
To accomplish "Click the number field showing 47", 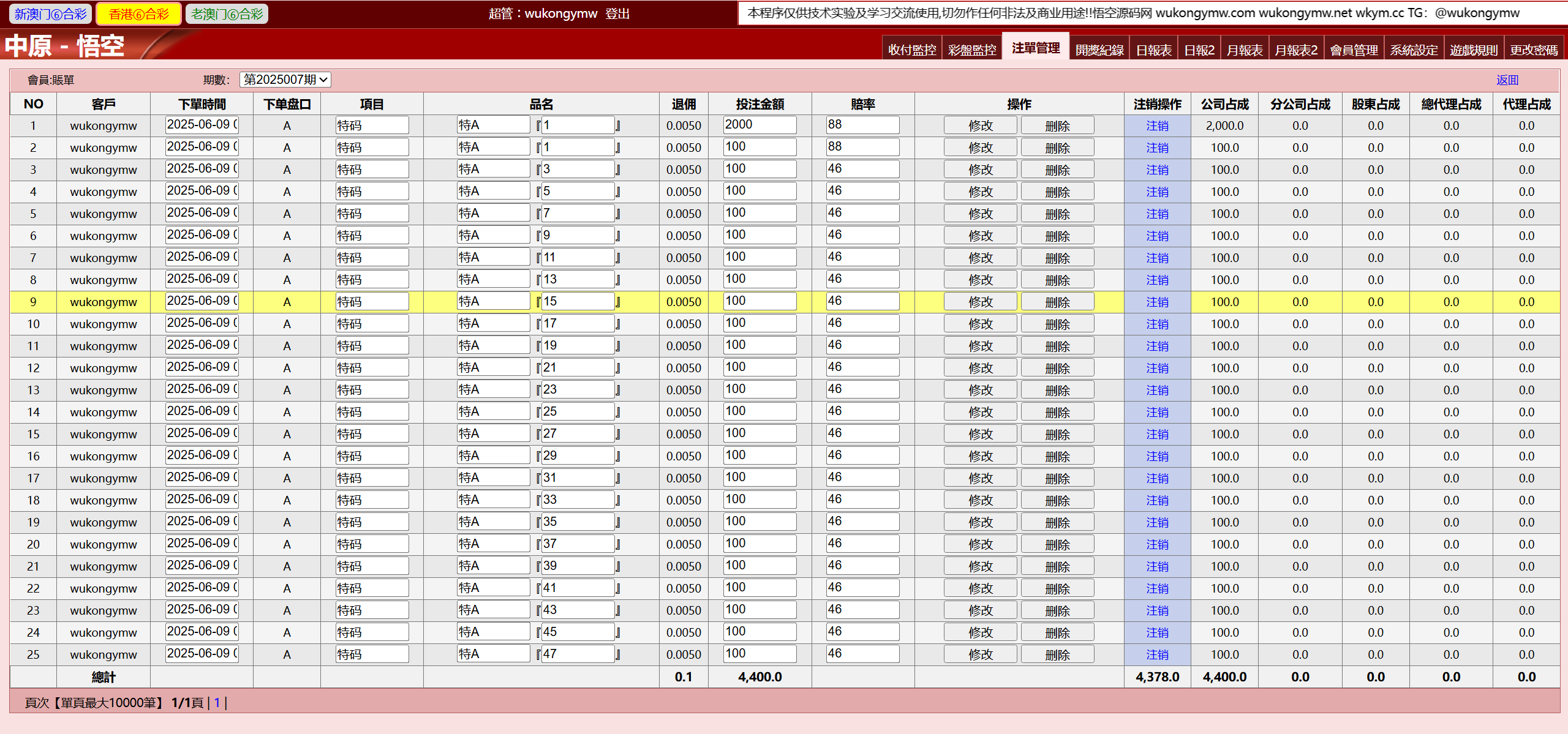I will [578, 654].
